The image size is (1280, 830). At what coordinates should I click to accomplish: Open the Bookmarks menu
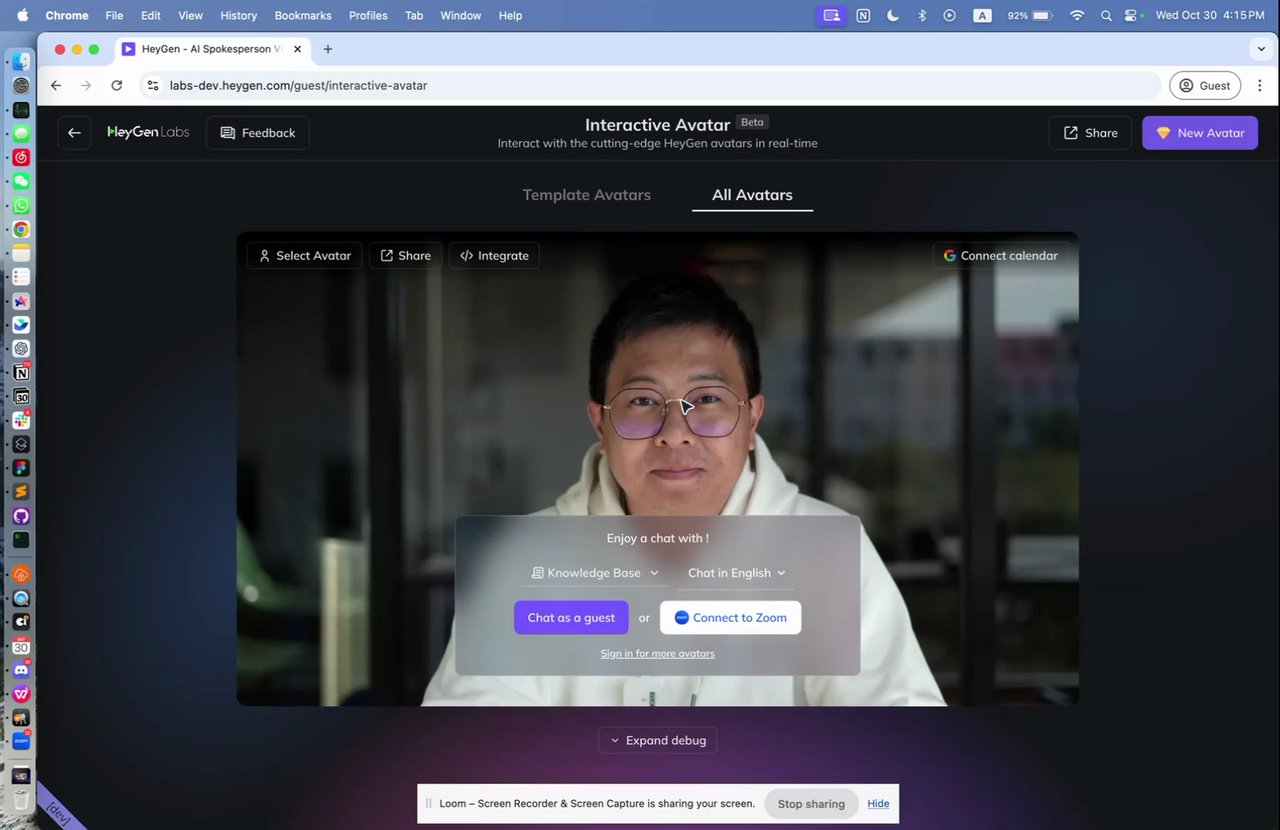point(303,16)
